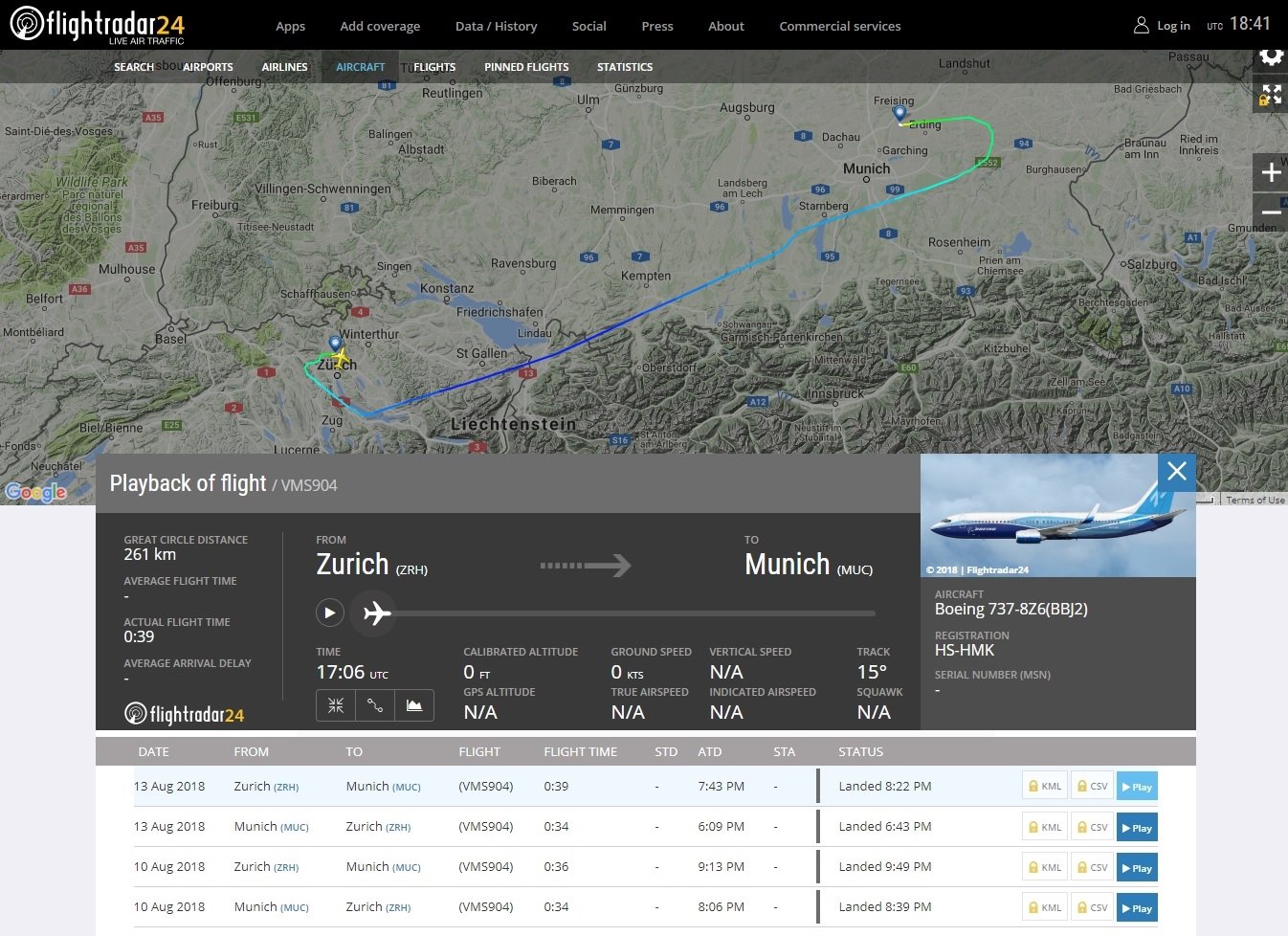Play the 8:06 PM Munich–Zurich flight
The height and width of the screenshot is (936, 1288).
pos(1137,907)
